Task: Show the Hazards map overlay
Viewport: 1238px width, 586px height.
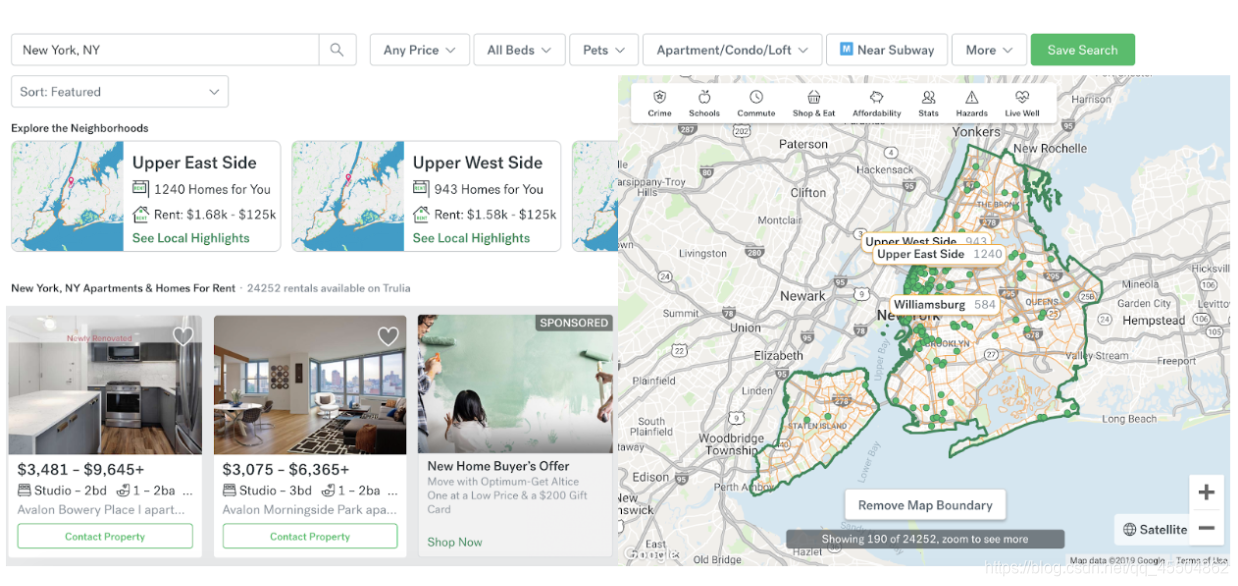Action: [971, 102]
